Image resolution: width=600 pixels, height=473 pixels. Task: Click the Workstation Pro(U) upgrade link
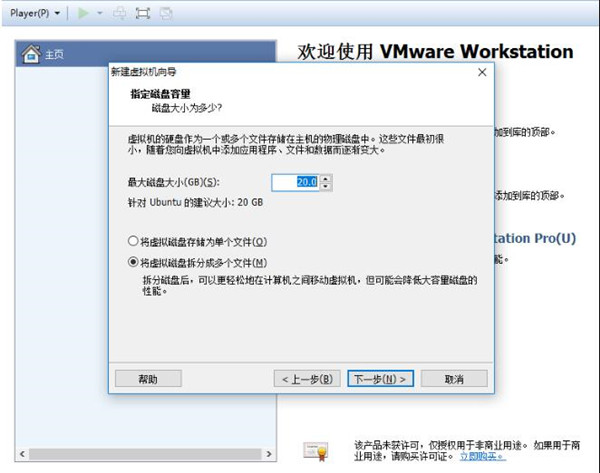[x=535, y=238]
